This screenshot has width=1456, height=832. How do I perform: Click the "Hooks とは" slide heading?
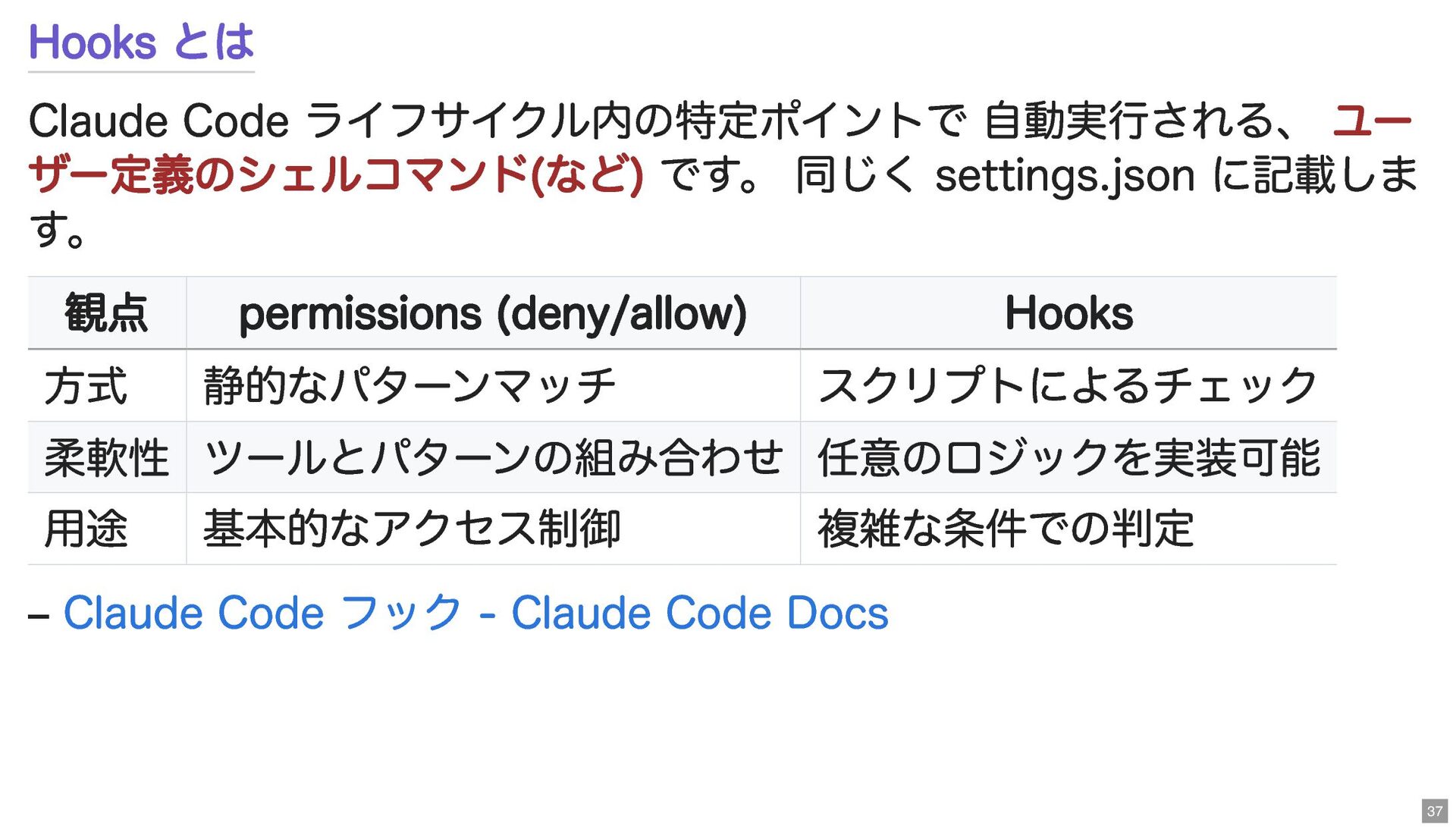pyautogui.click(x=141, y=42)
